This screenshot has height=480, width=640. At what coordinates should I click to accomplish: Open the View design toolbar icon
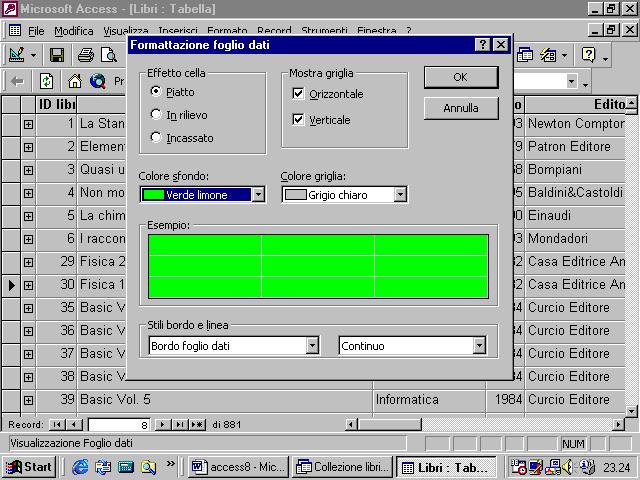pos(17,55)
